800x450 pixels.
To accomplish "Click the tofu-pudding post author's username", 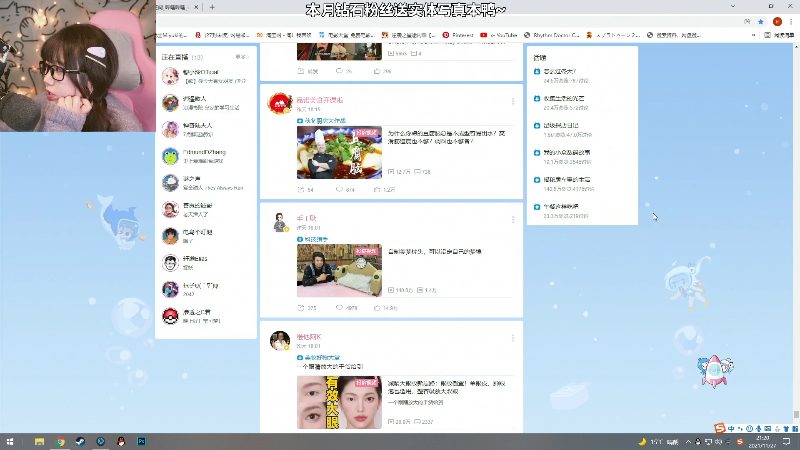I will (x=320, y=100).
